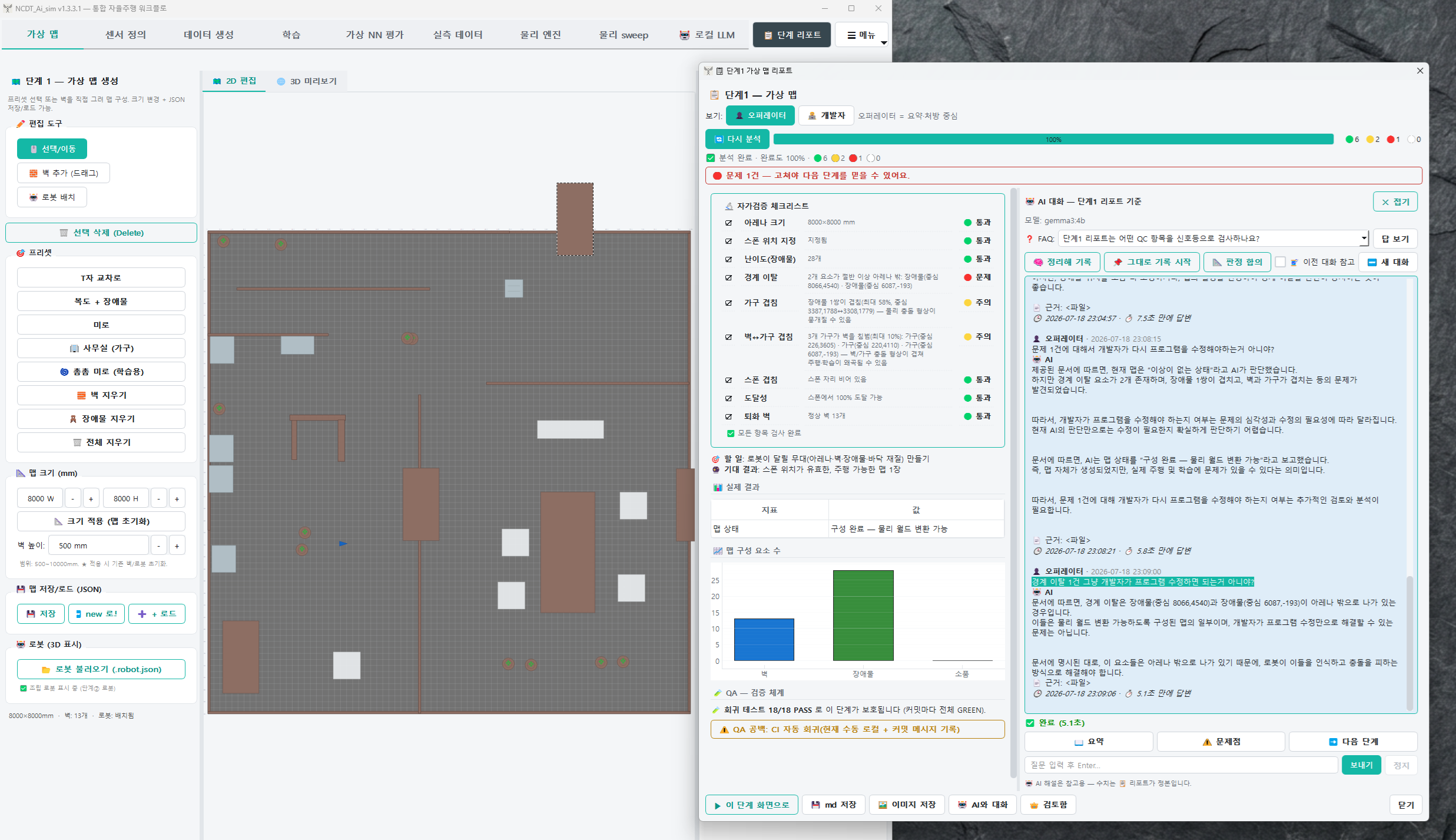This screenshot has height=840, width=1456.
Task: Click the 보내기 button
Action: [1361, 765]
